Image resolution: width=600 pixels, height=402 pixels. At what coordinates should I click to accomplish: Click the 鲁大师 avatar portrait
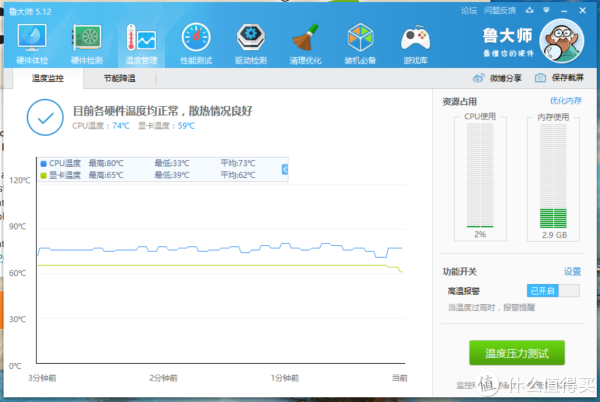pyautogui.click(x=562, y=41)
